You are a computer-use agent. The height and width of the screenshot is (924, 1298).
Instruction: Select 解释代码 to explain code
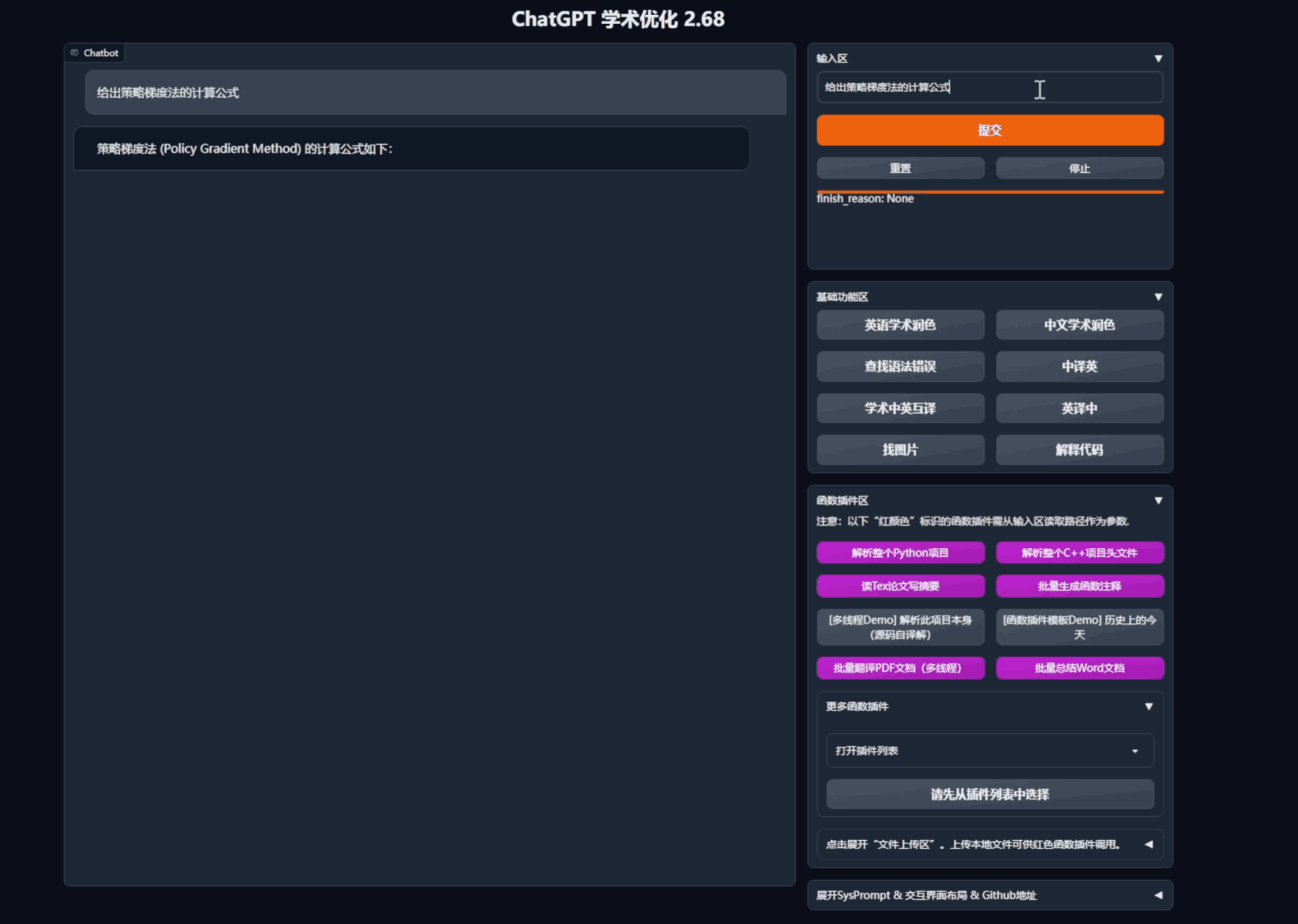pyautogui.click(x=1080, y=450)
